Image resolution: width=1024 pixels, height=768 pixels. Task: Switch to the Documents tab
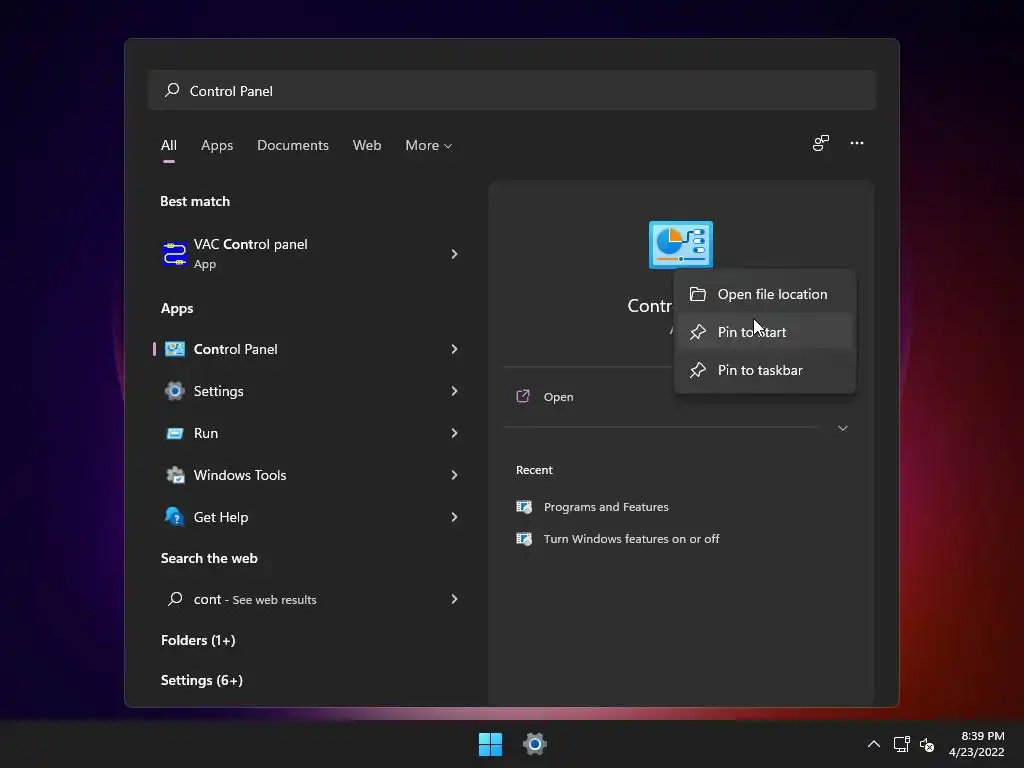pyautogui.click(x=293, y=145)
